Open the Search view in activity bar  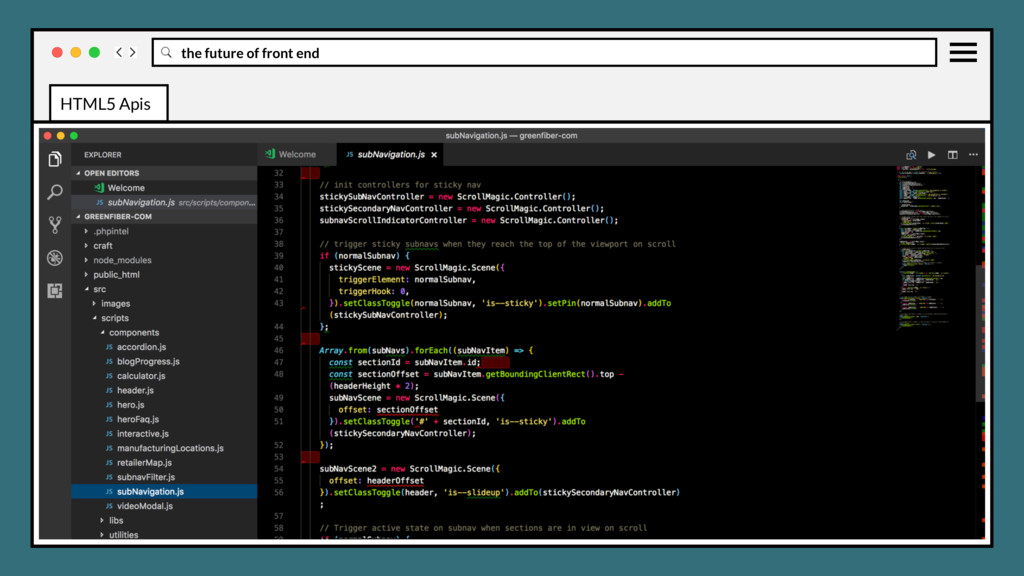point(55,192)
